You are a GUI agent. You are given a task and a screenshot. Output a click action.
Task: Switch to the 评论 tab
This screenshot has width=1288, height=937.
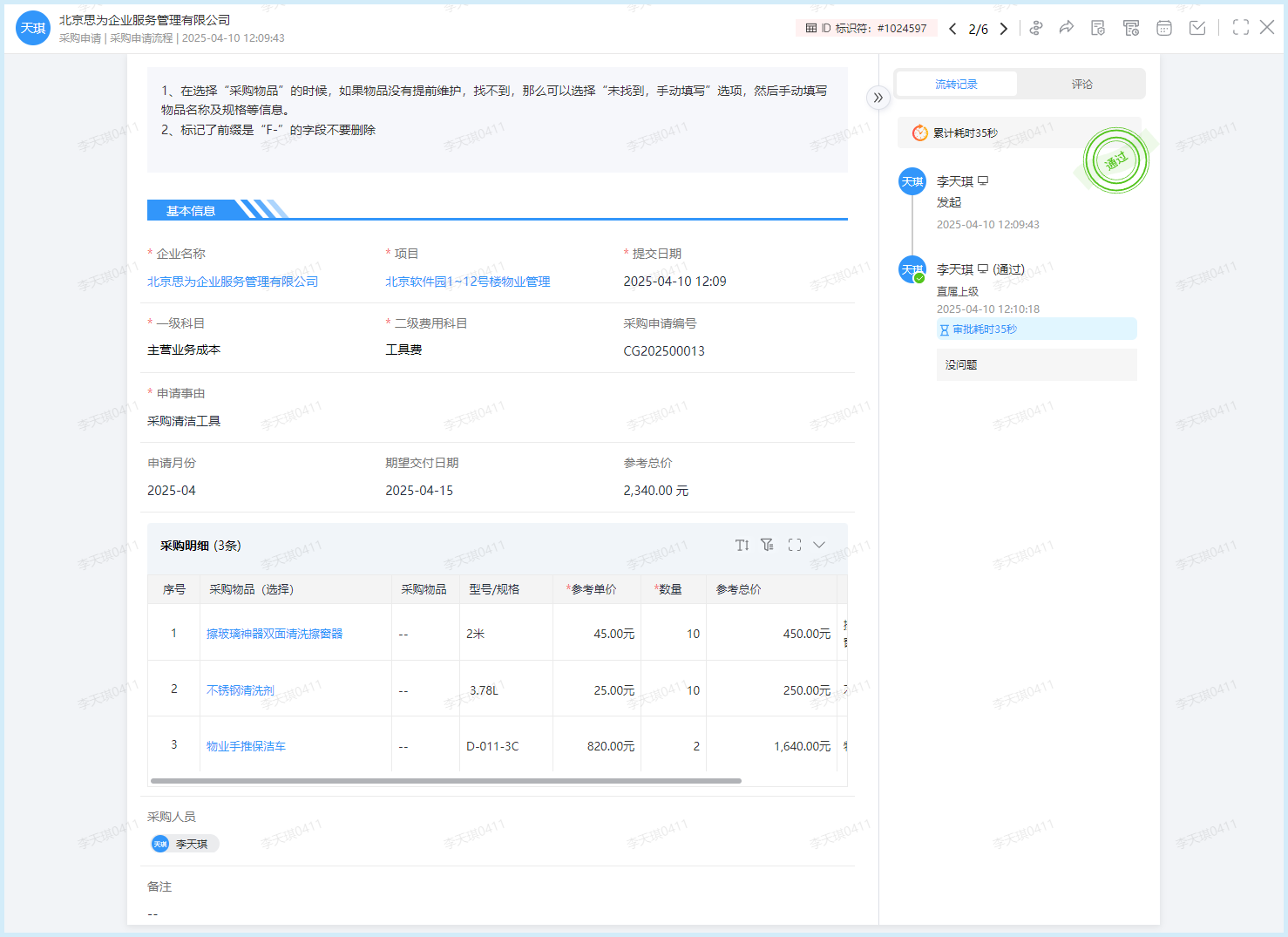tap(1081, 85)
